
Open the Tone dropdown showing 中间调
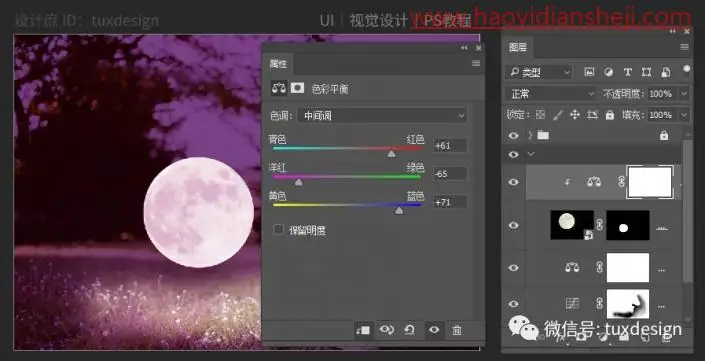(x=381, y=116)
